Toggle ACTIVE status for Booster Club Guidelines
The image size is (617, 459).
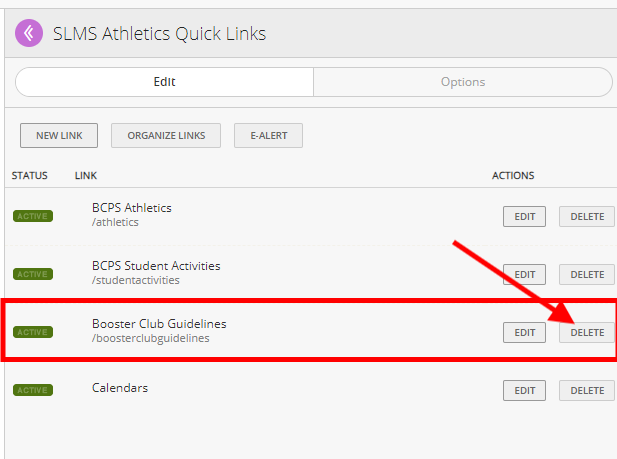point(33,332)
